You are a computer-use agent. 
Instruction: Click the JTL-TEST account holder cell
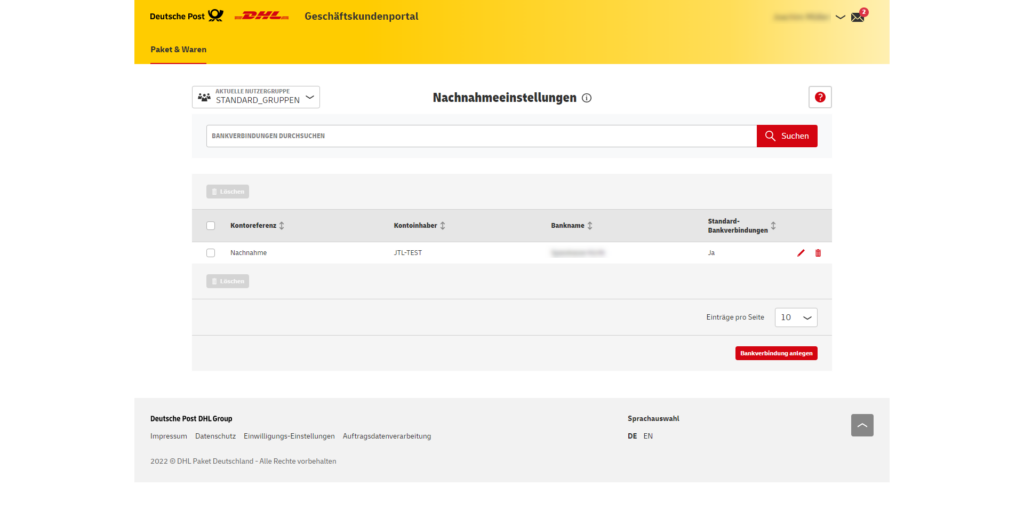408,253
